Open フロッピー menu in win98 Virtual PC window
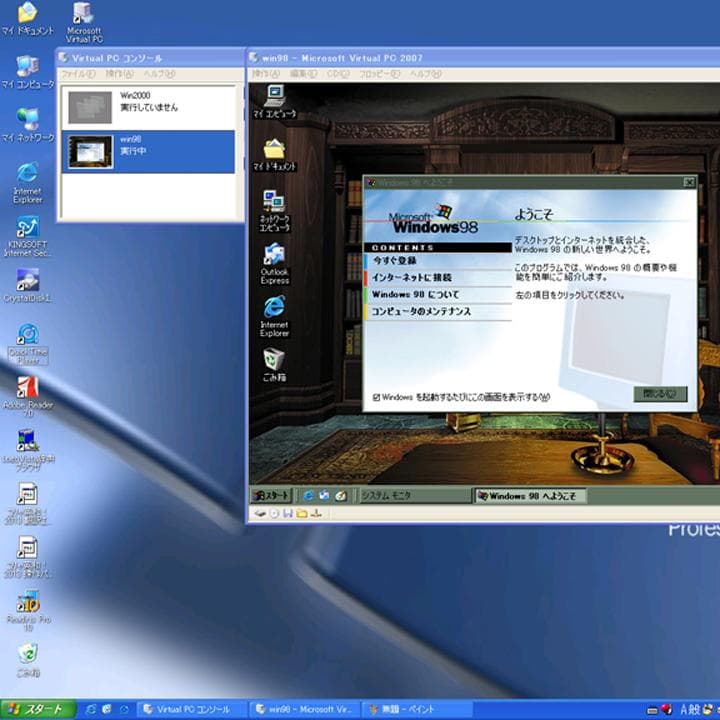This screenshot has width=720, height=720. (379, 74)
